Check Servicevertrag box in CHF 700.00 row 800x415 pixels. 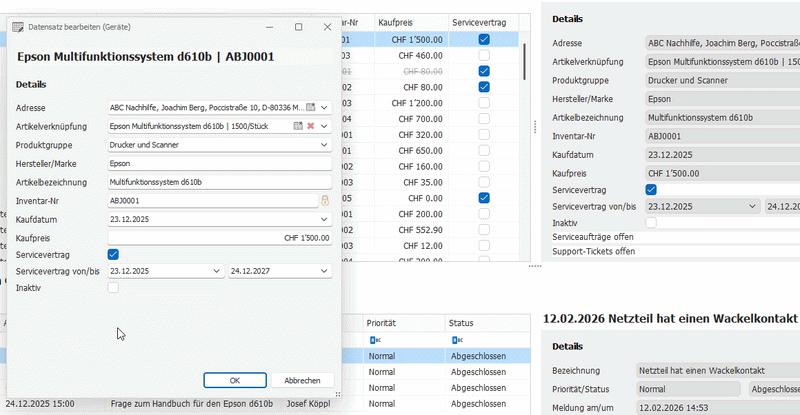[484, 118]
